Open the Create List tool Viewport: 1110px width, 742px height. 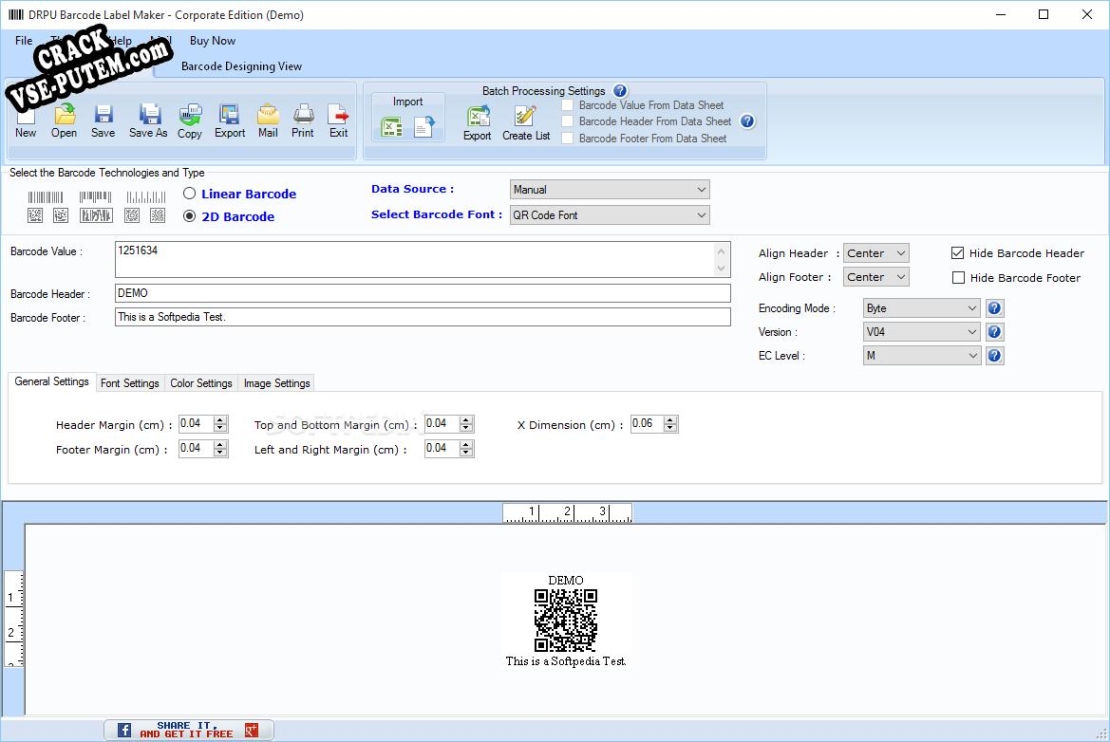click(x=526, y=122)
